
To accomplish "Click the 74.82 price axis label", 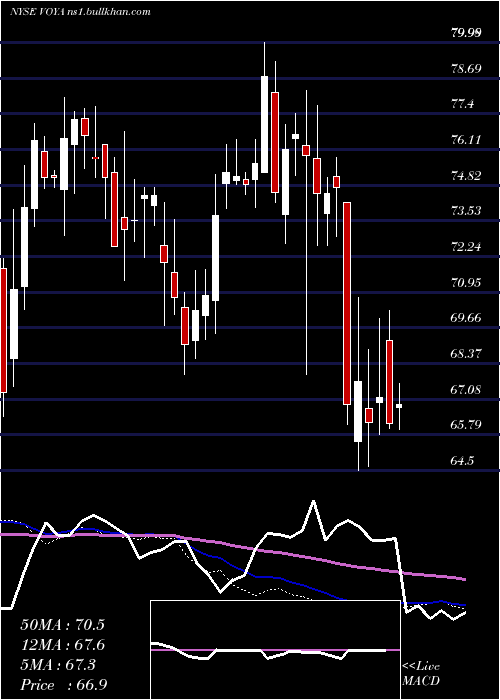I will 466,175.
